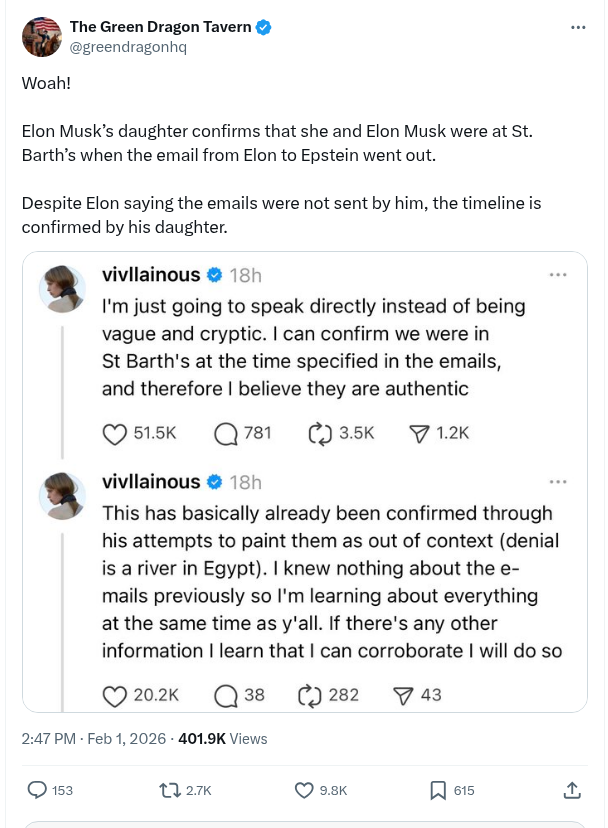The image size is (608, 828).
Task: Like the second quoted tweet with 20.2K
Action: click(116, 694)
